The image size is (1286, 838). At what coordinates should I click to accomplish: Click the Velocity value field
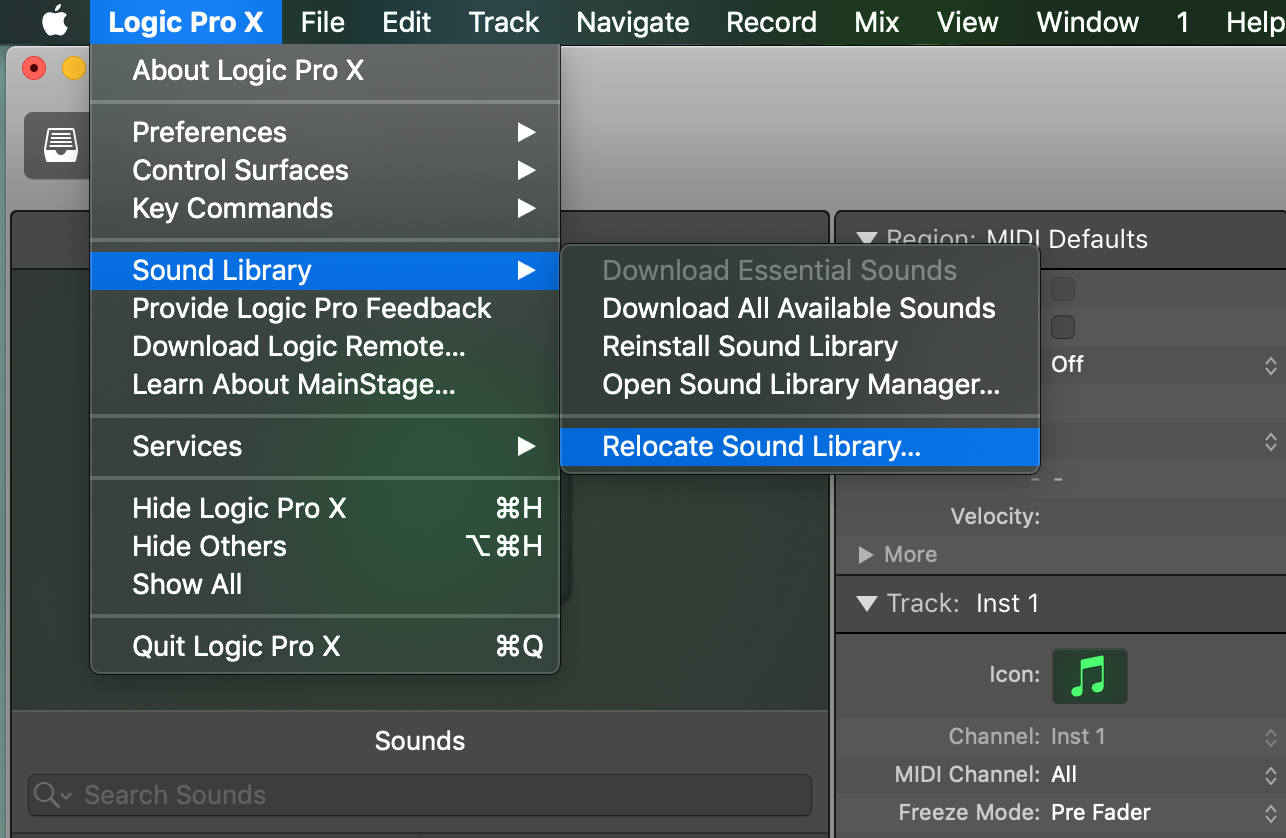(x=1165, y=517)
